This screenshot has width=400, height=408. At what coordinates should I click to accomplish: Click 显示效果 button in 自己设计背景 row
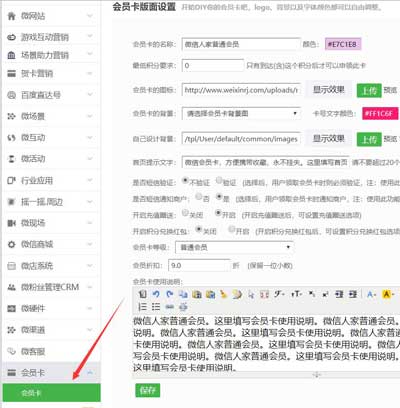328,138
